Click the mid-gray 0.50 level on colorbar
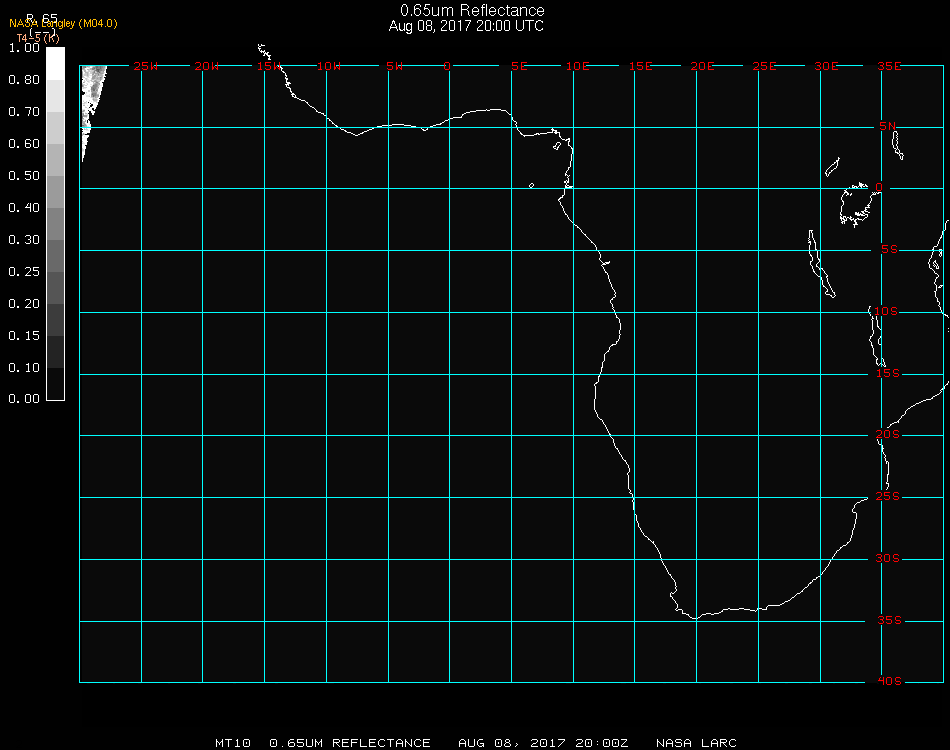The height and width of the screenshot is (750, 950). point(55,191)
